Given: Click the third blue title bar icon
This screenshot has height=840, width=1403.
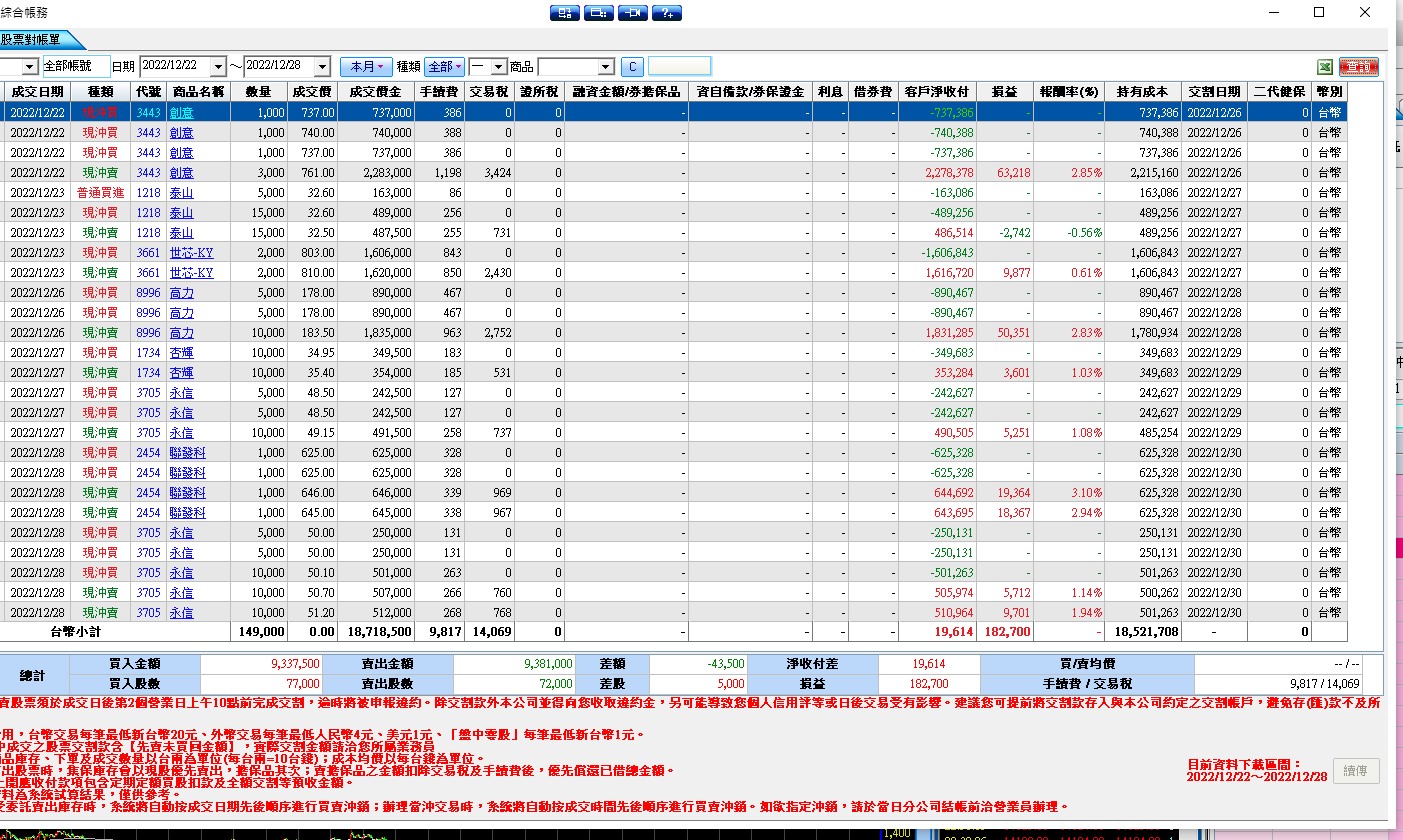Looking at the screenshot, I should (633, 13).
